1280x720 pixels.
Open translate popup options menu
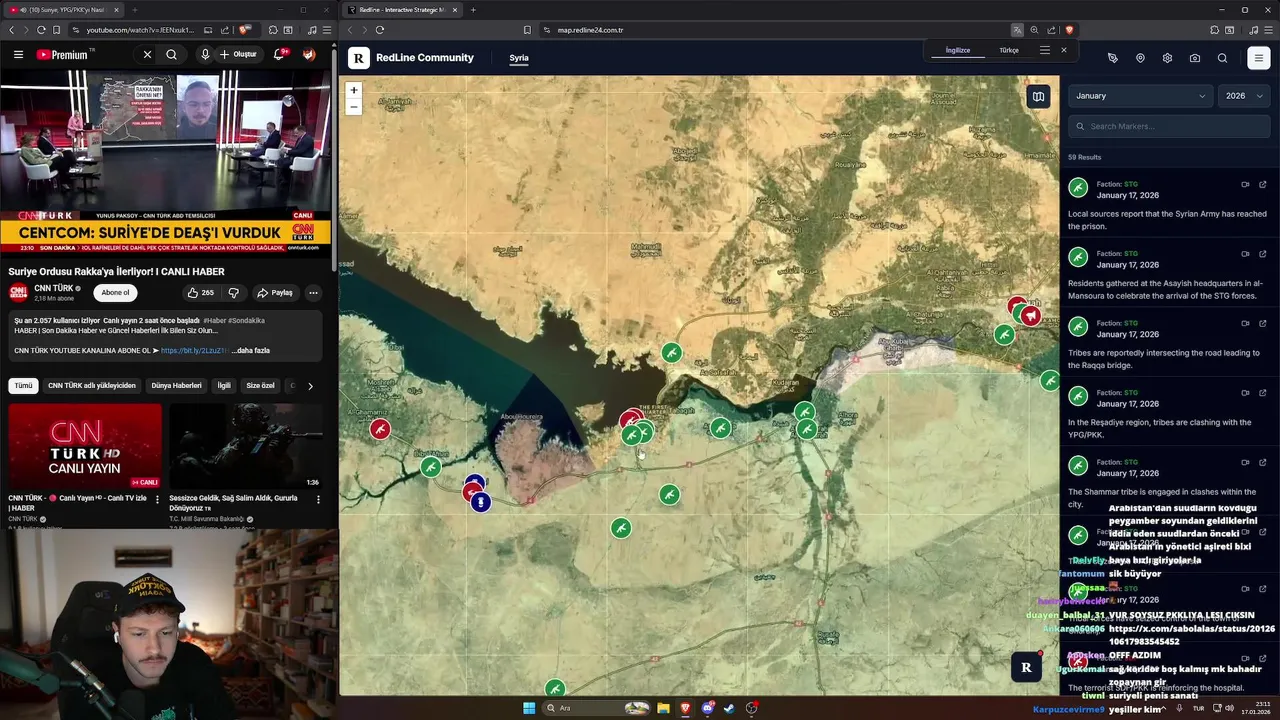point(1044,50)
